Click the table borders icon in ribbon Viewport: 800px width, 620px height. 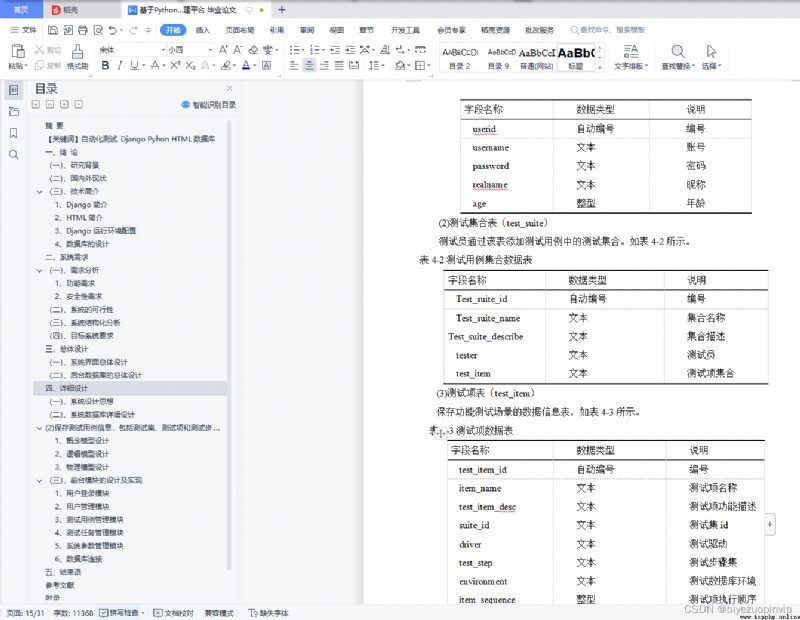tap(420, 65)
